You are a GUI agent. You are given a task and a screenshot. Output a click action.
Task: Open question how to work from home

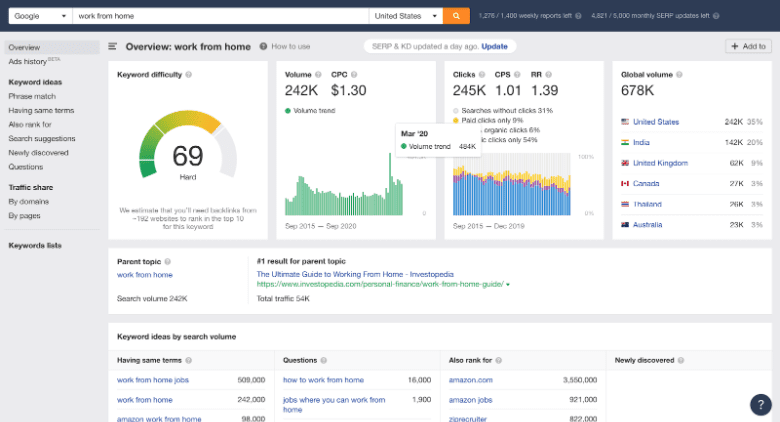point(323,380)
